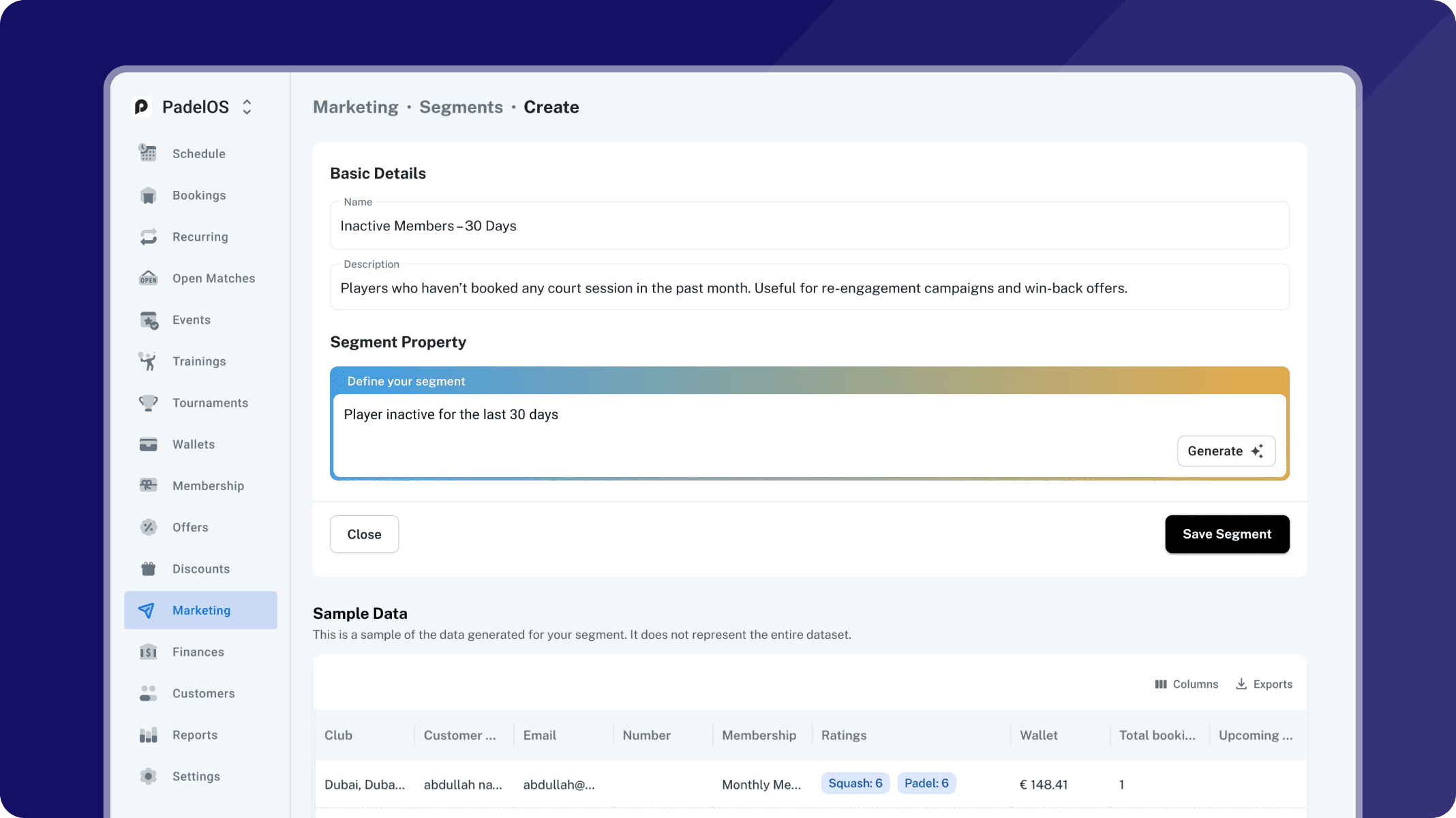The height and width of the screenshot is (818, 1456).
Task: Open the Columns visibility menu
Action: coord(1186,684)
